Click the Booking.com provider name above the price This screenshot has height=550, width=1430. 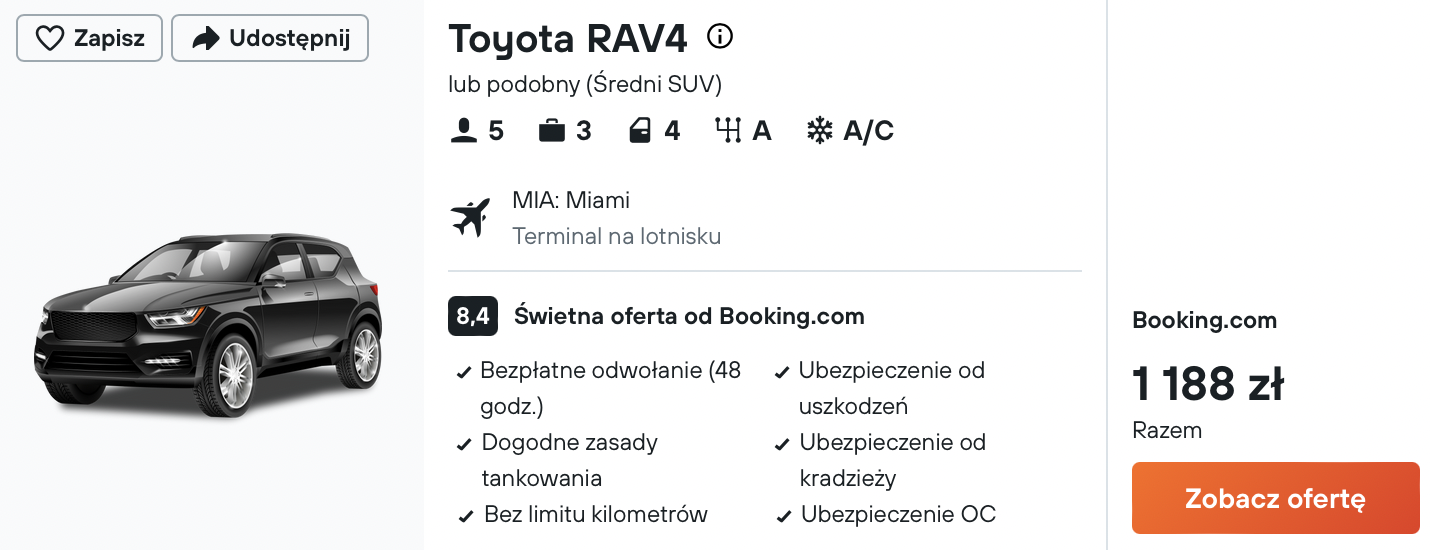1204,321
